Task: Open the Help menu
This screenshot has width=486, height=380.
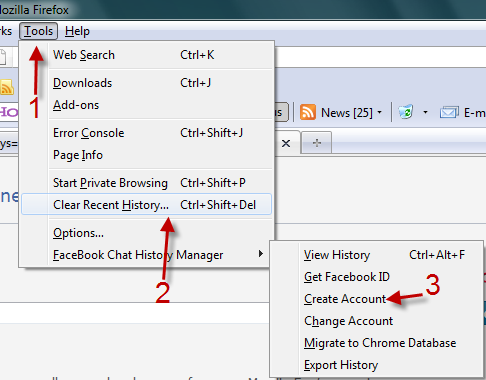Action: (77, 31)
